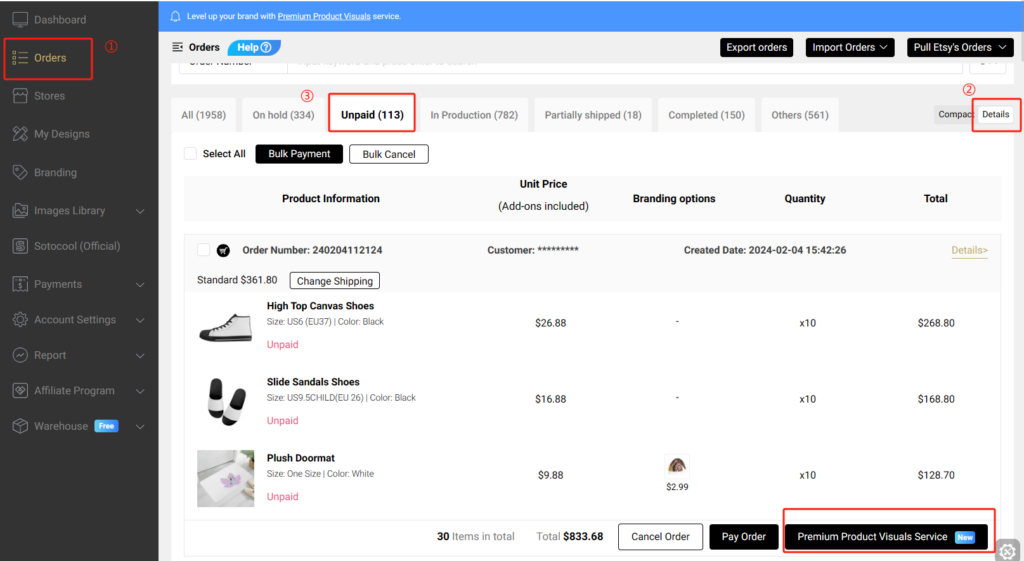The image size is (1024, 561).
Task: Click the Change Shipping button
Action: (334, 281)
